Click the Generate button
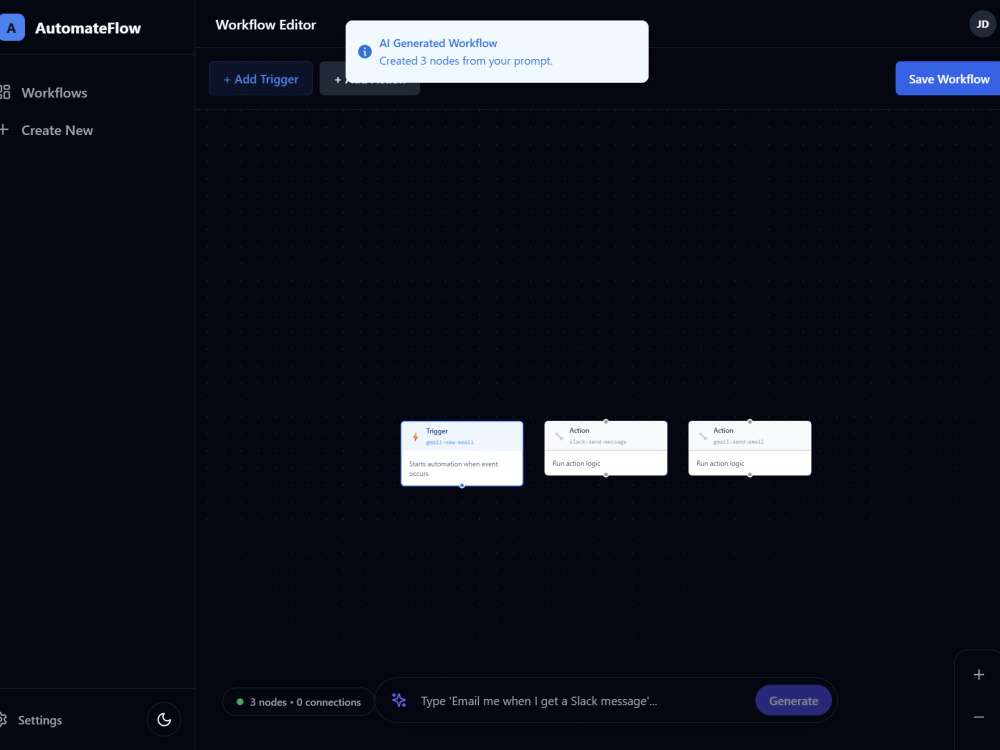1000x750 pixels. click(793, 700)
